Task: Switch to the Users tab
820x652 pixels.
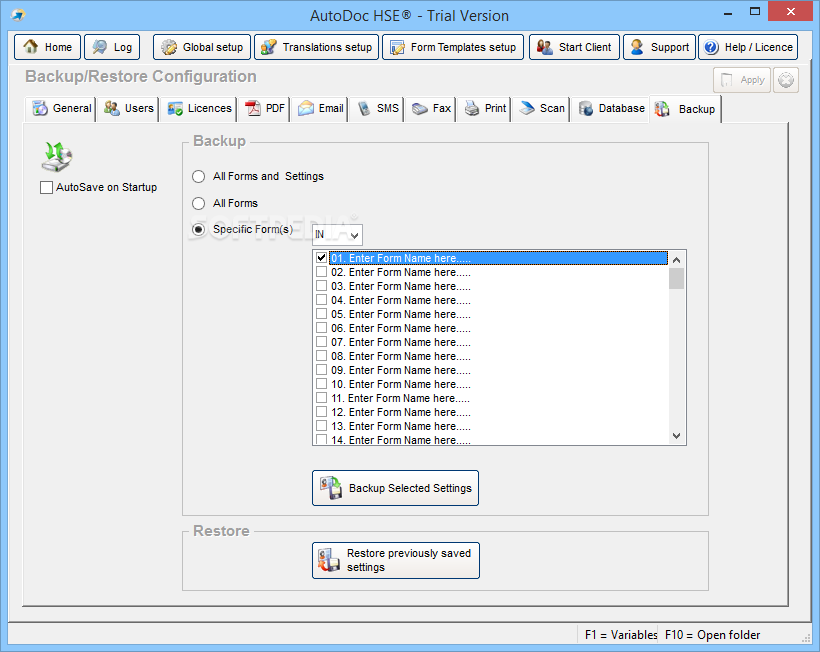Action: click(128, 108)
